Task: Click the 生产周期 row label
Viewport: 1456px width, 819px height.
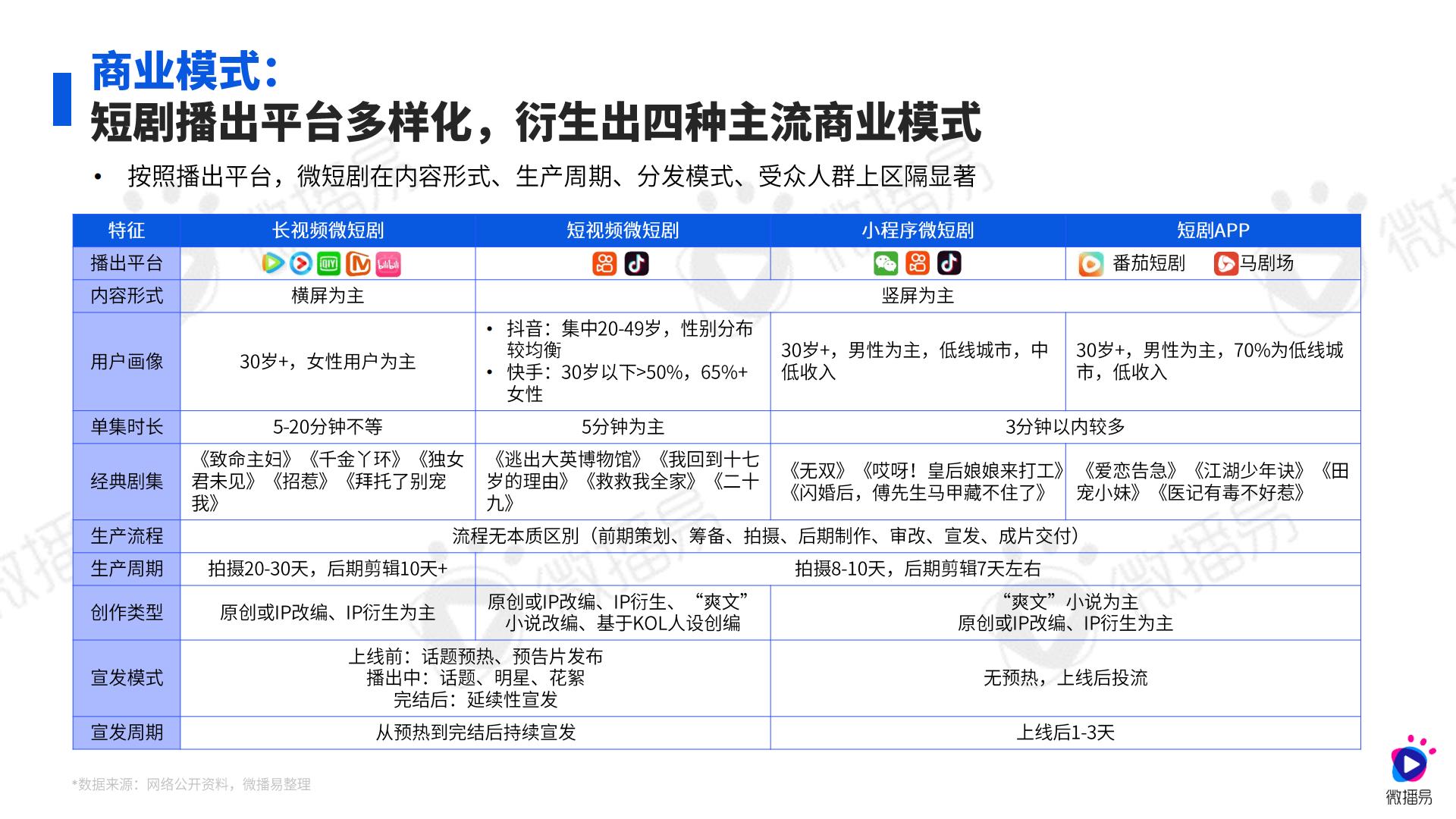Action: (x=127, y=569)
